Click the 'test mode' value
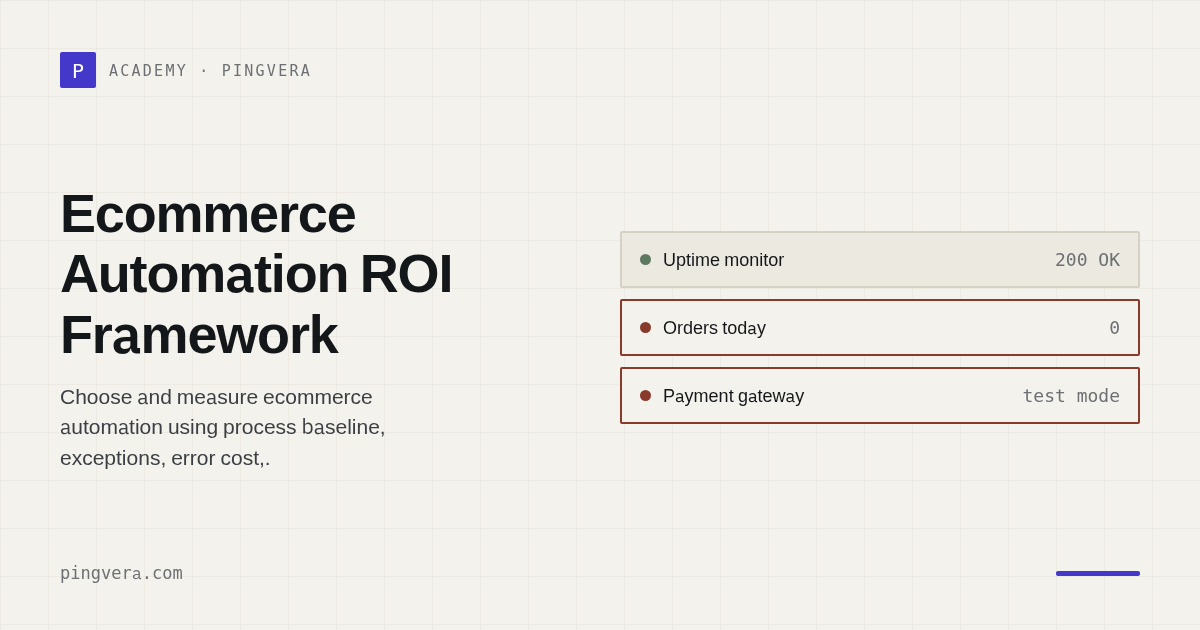1200x630 pixels. pos(1071,396)
